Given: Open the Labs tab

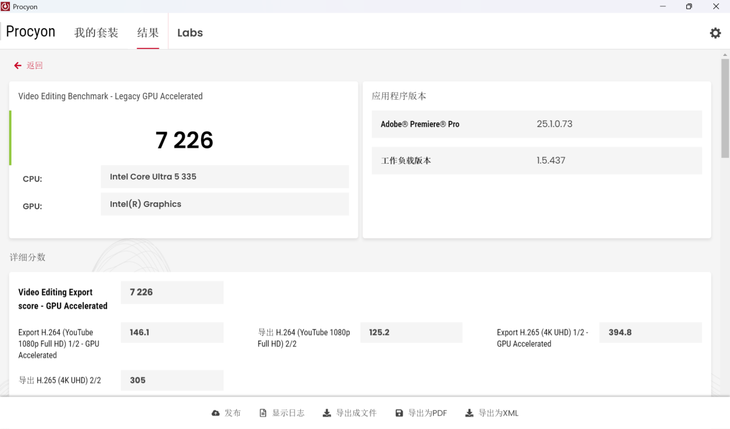Looking at the screenshot, I should click(190, 33).
